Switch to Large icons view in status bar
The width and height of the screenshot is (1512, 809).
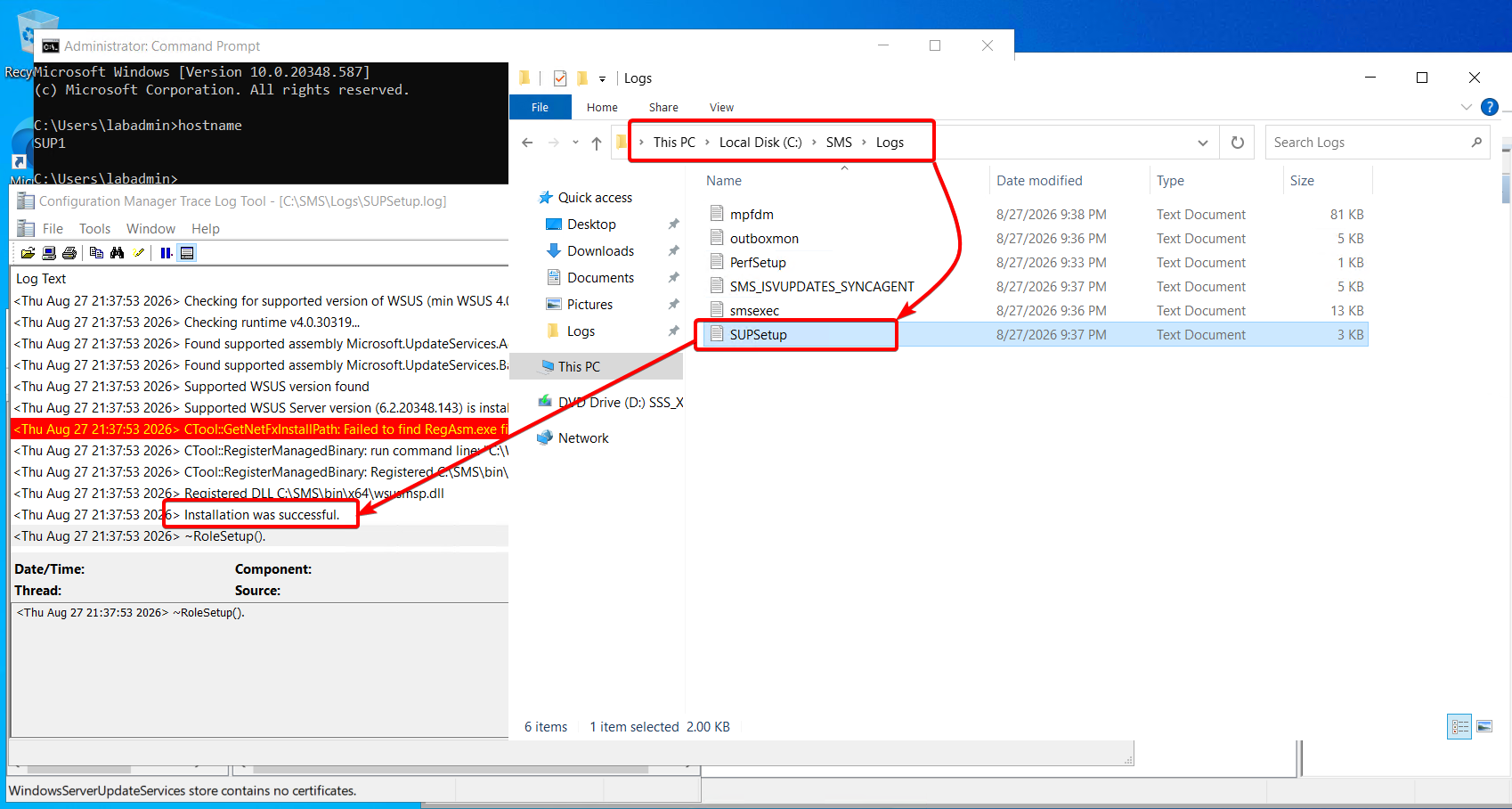1484,727
